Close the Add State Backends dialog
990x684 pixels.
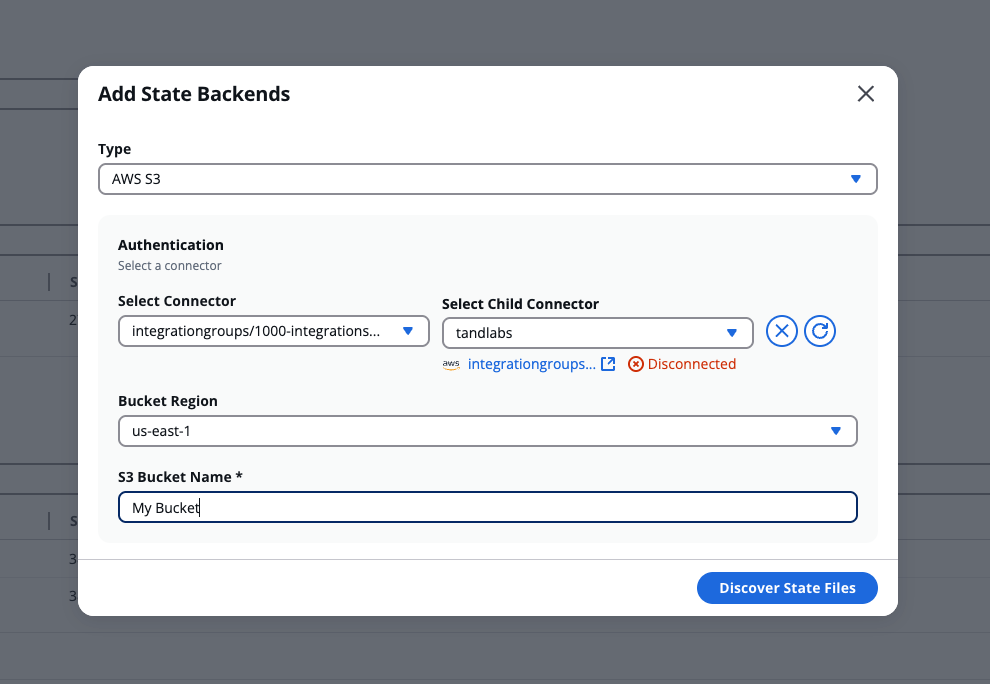pyautogui.click(x=865, y=93)
